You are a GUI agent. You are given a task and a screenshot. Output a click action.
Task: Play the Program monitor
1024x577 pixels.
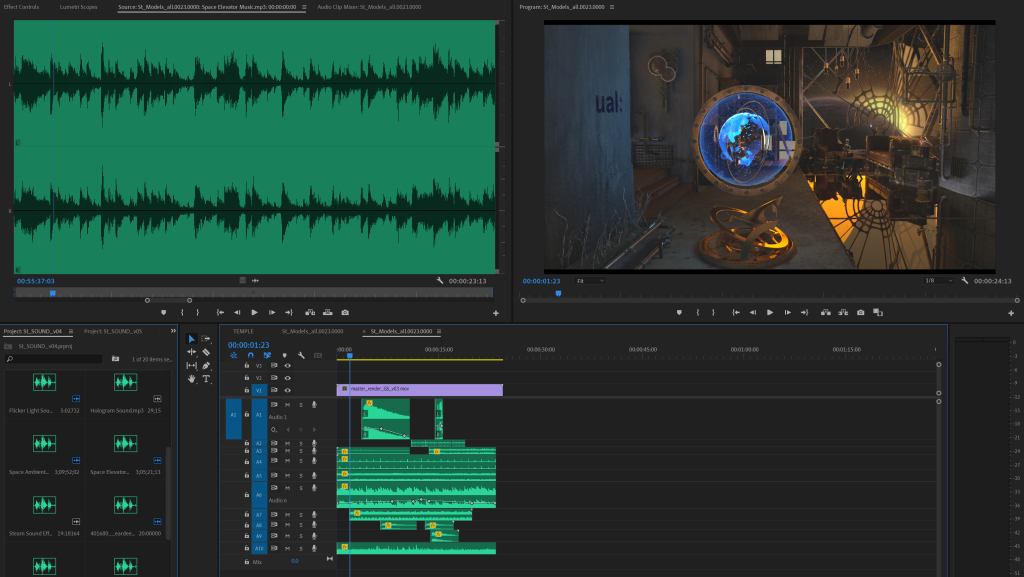click(x=770, y=313)
